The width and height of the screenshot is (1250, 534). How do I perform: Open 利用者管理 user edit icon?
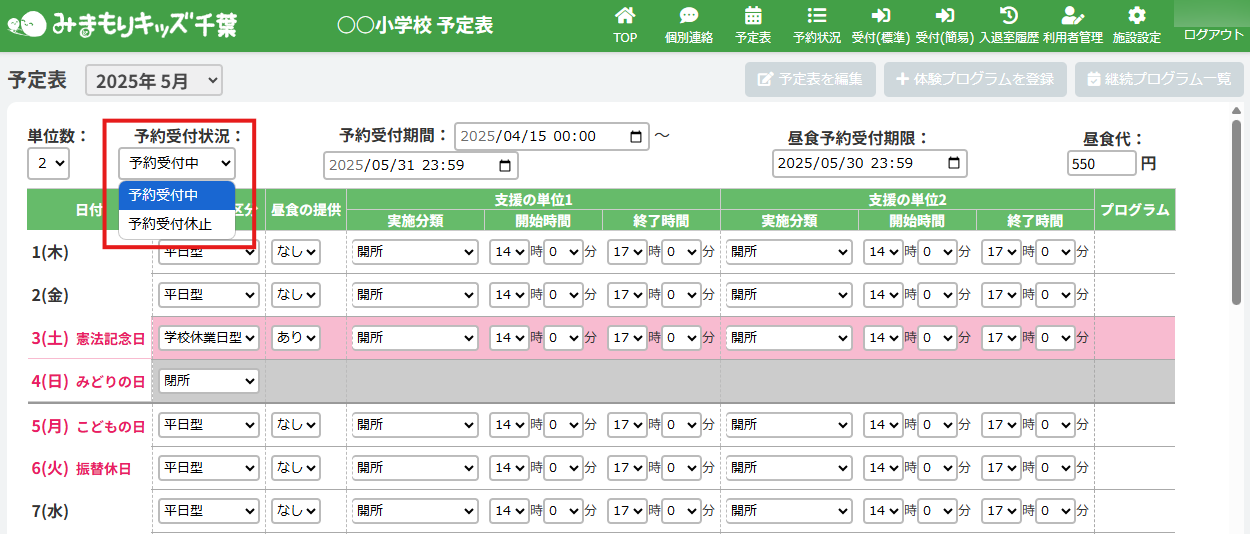(x=1072, y=17)
